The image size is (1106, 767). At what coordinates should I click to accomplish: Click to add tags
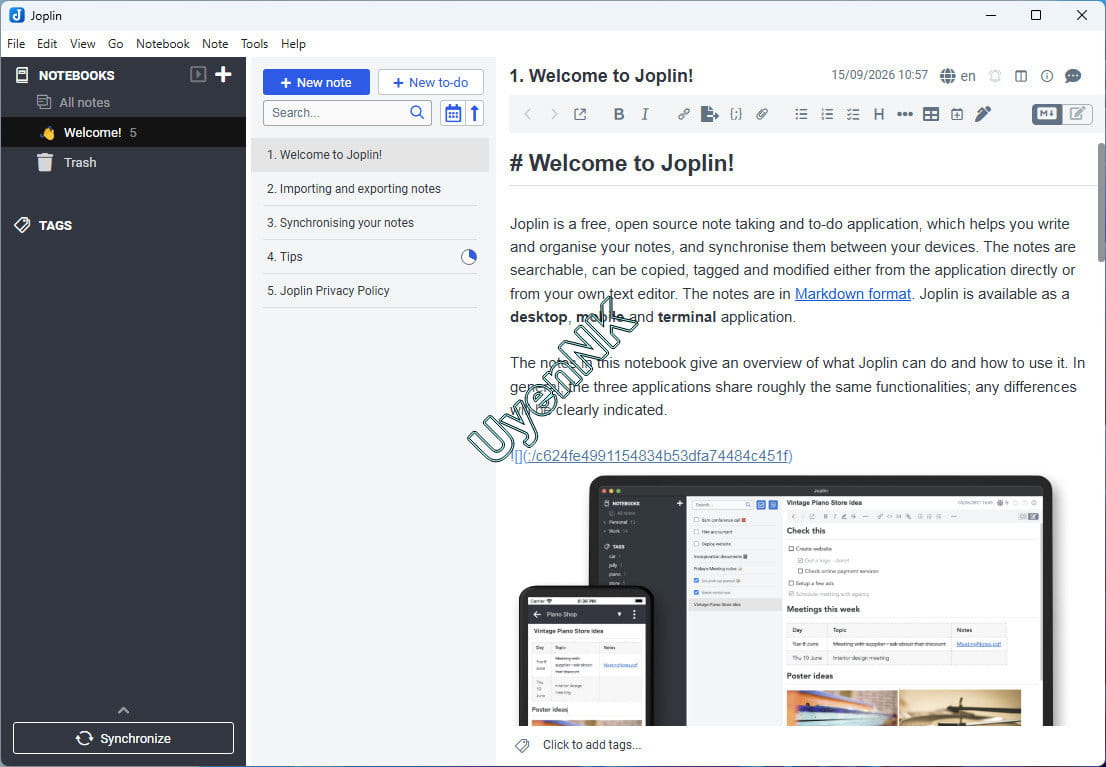tap(592, 745)
